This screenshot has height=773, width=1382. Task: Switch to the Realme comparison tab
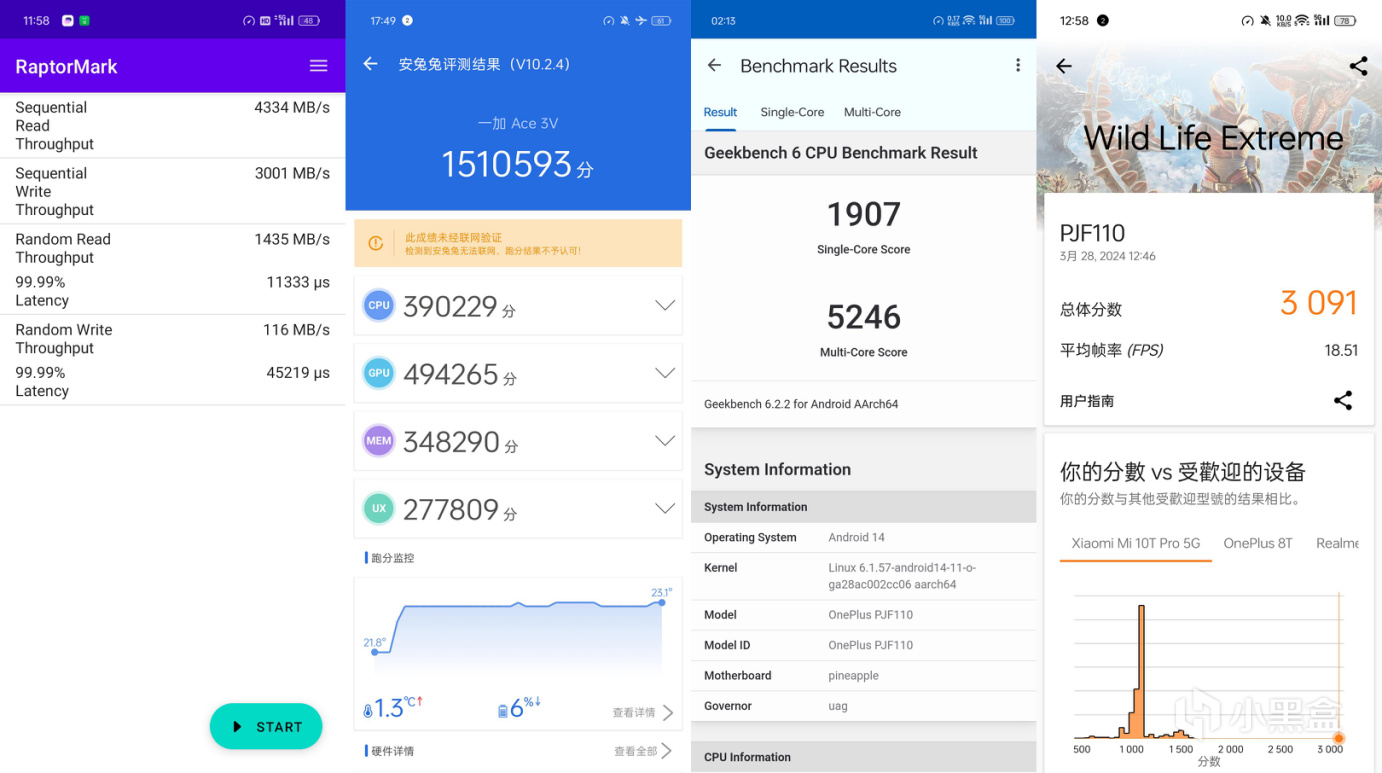click(1337, 543)
